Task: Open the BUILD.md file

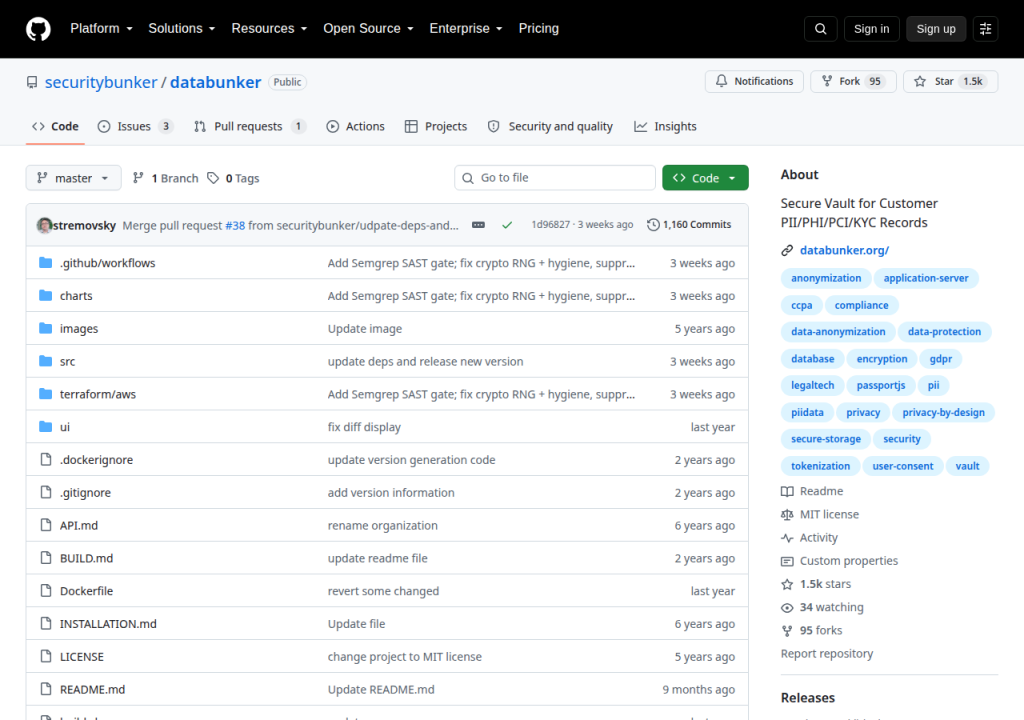Action: click(x=86, y=558)
